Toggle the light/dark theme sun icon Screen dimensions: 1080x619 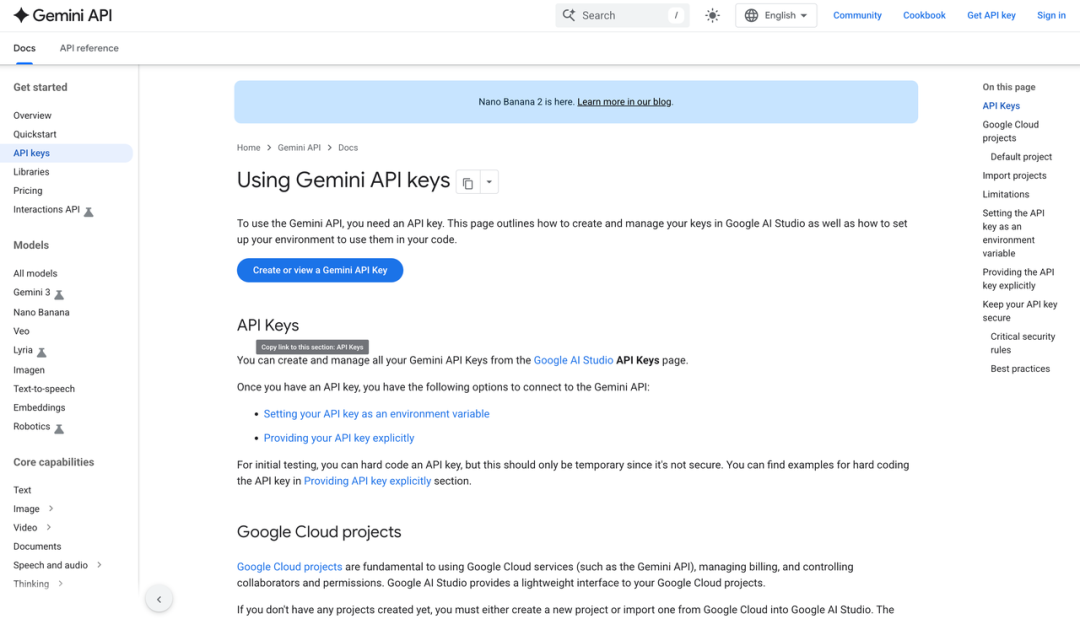[x=712, y=15]
